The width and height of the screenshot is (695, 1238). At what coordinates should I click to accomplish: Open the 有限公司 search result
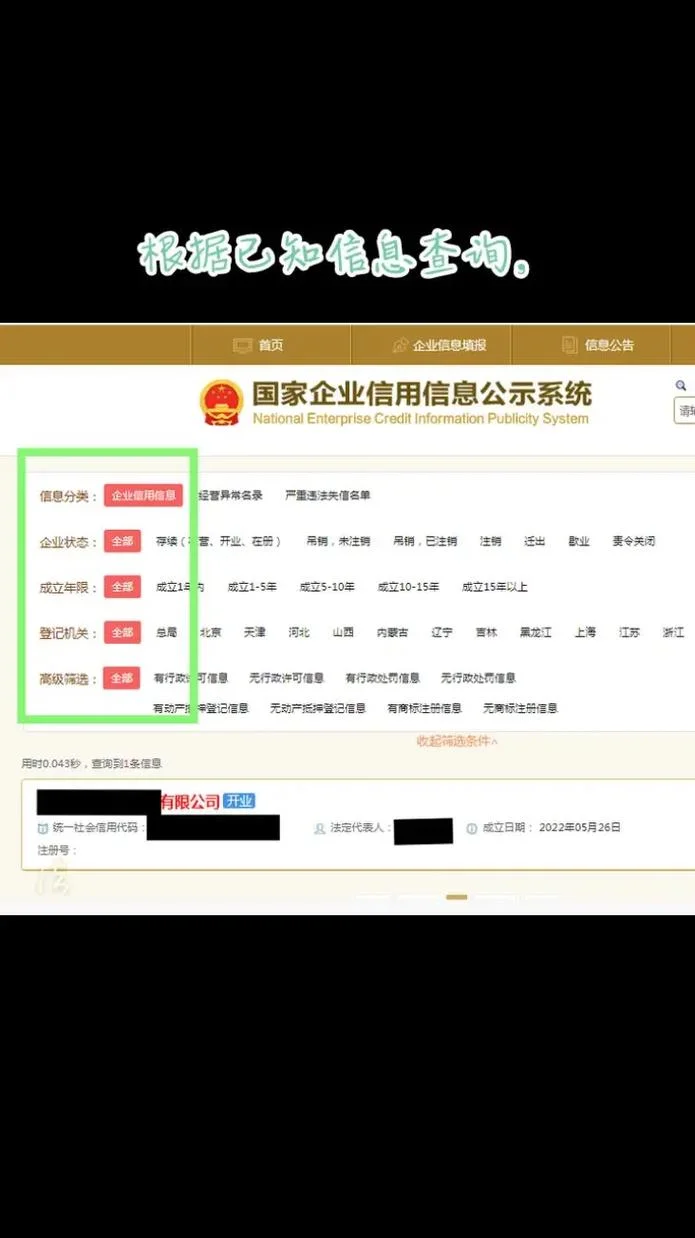point(190,801)
